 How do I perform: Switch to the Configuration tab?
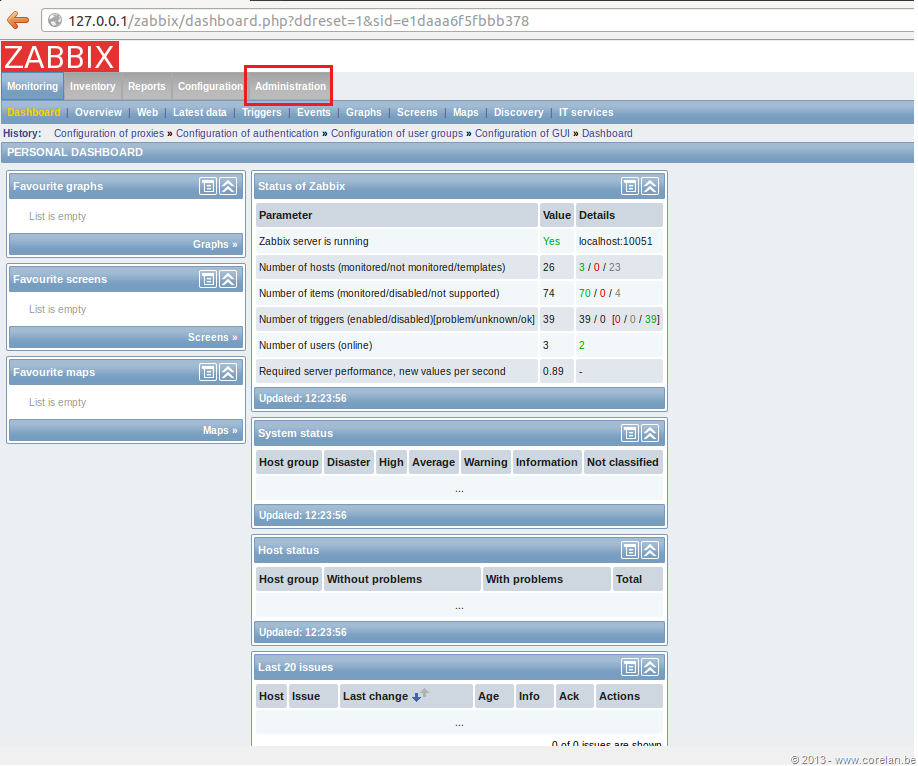pyautogui.click(x=210, y=86)
